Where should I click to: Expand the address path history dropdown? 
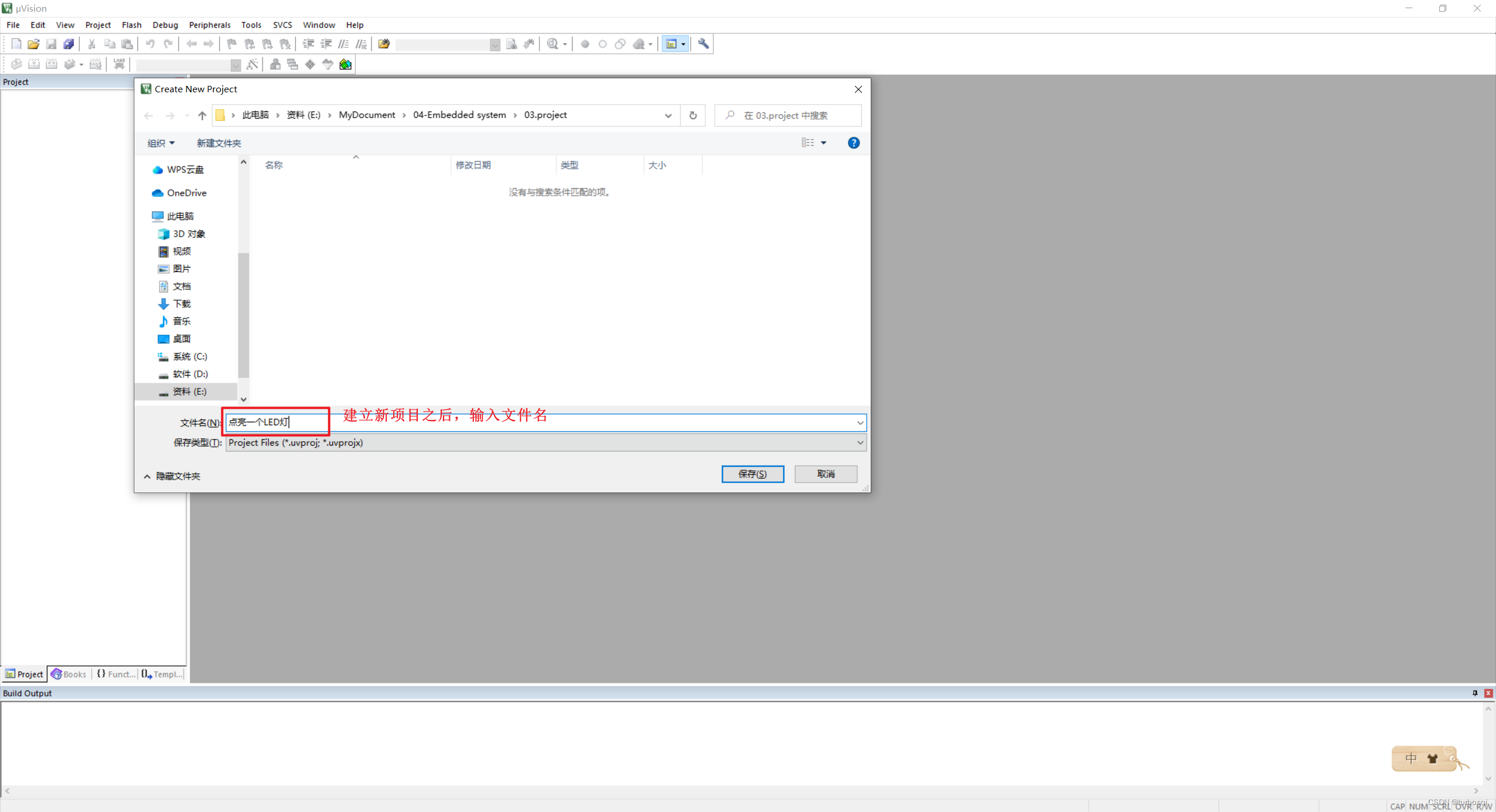pos(668,116)
